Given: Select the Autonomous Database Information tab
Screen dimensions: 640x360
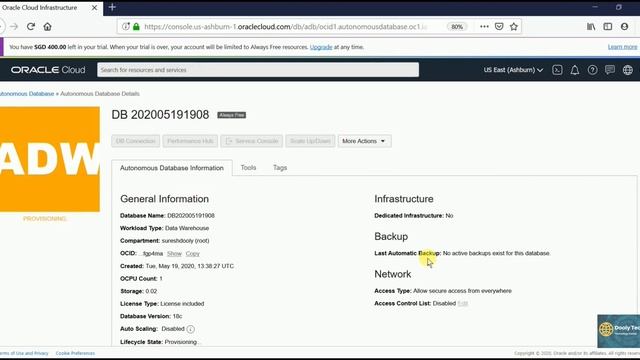Looking at the screenshot, I should [x=172, y=168].
